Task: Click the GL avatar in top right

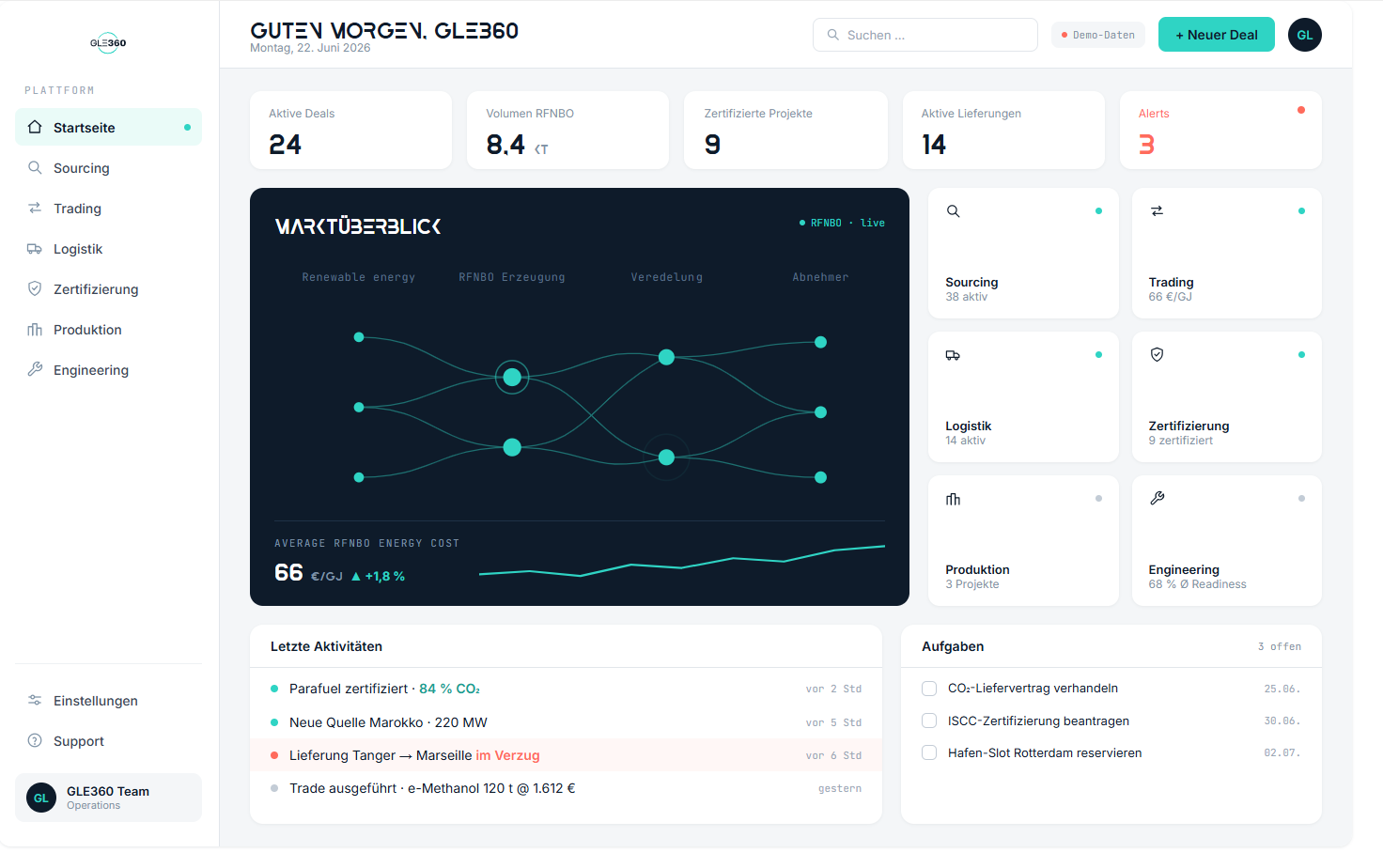Action: (x=1305, y=35)
